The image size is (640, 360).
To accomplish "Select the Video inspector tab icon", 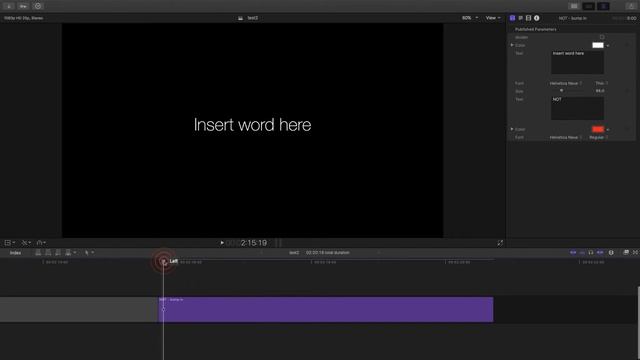I will point(529,18).
